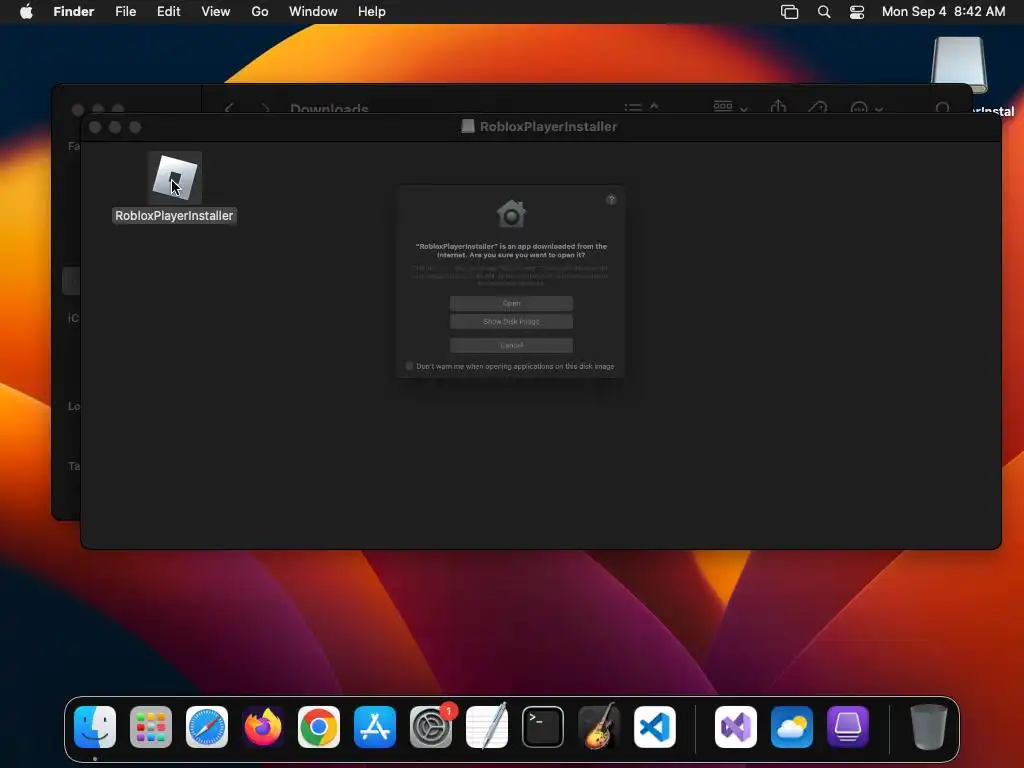Open TextEdit from the Dock
The image size is (1024, 768).
[487, 725]
